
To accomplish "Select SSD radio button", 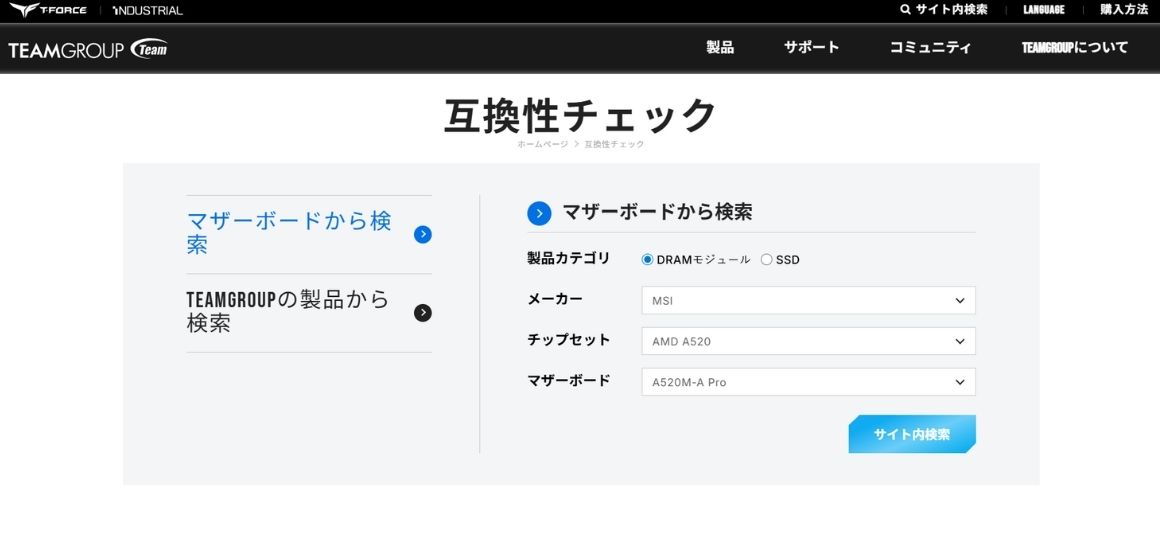I will (766, 260).
